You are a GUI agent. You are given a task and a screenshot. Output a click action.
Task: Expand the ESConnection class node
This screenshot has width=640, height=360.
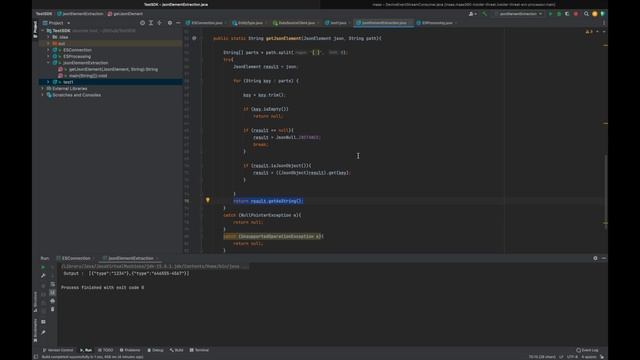coord(48,50)
